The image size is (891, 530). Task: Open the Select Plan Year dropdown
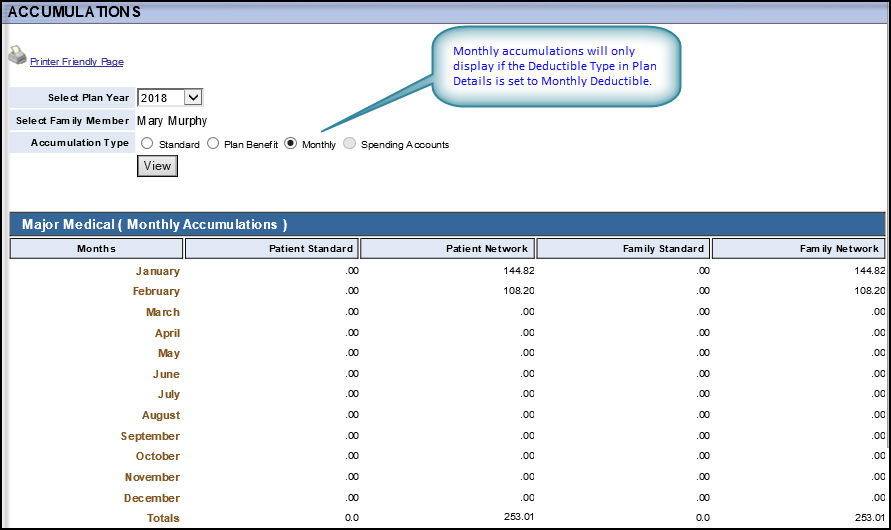point(170,97)
